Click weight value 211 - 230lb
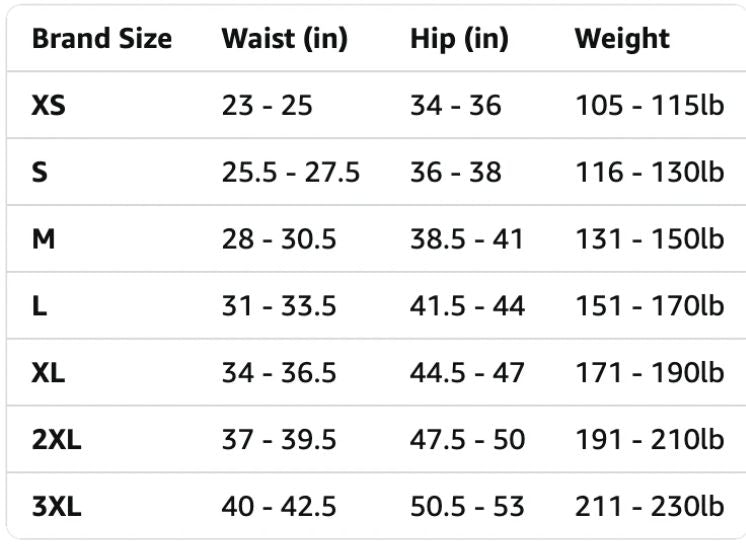 coord(650,507)
